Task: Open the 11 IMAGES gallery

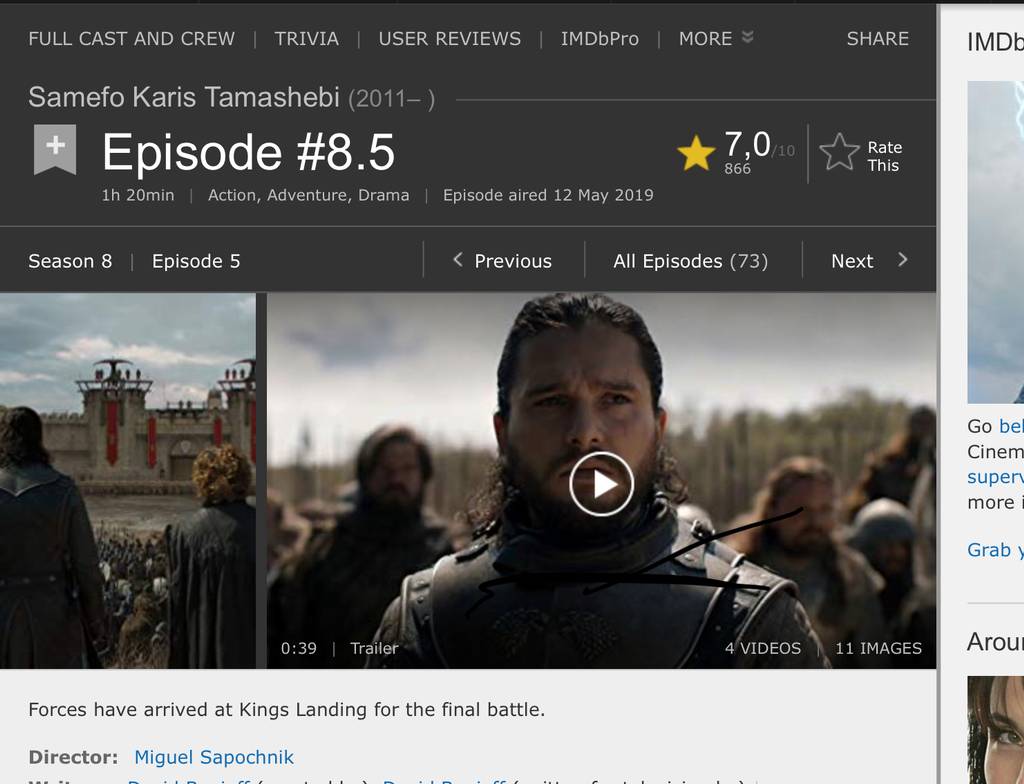Action: click(x=878, y=648)
